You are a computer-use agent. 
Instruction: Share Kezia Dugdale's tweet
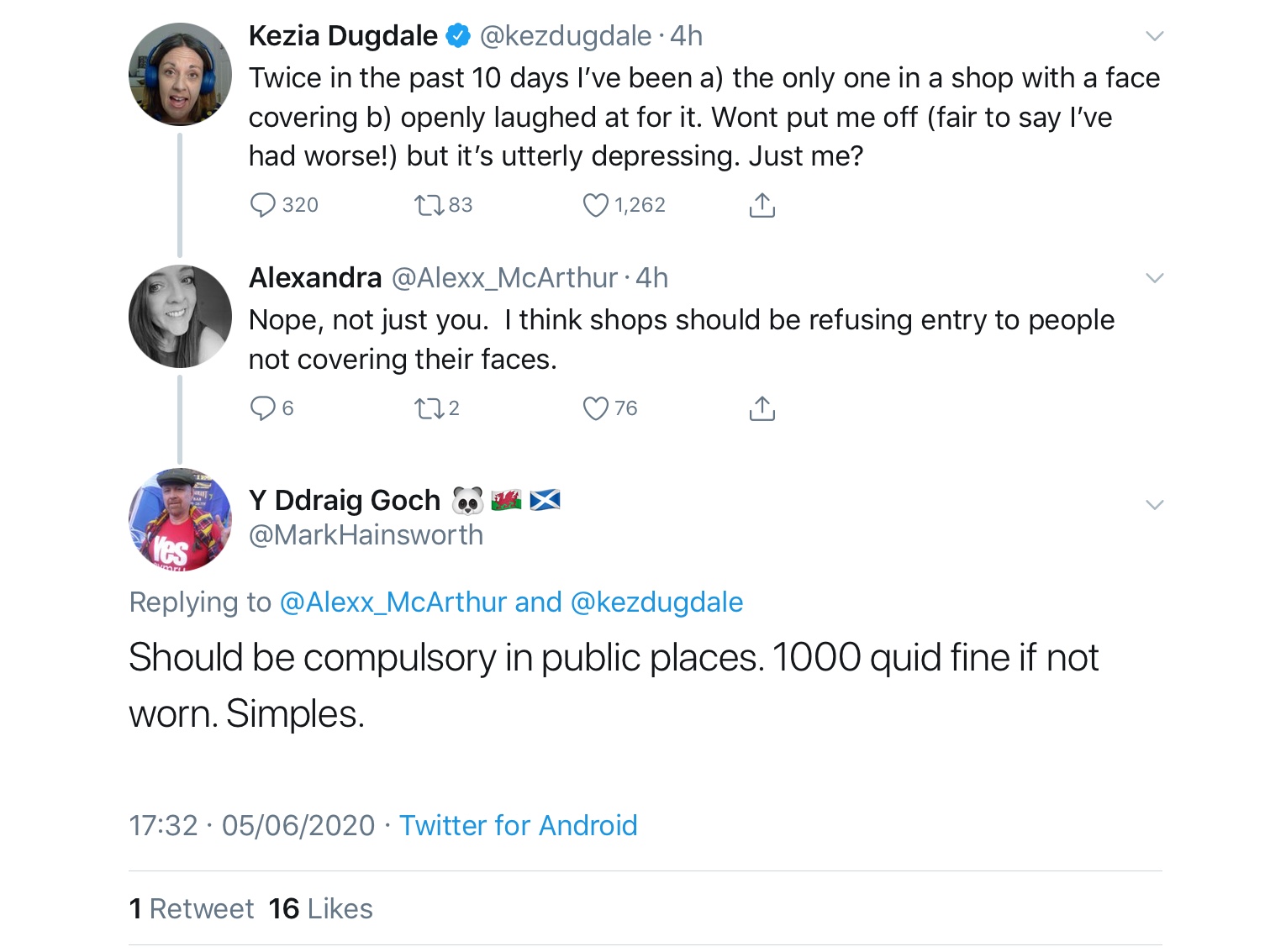point(762,205)
